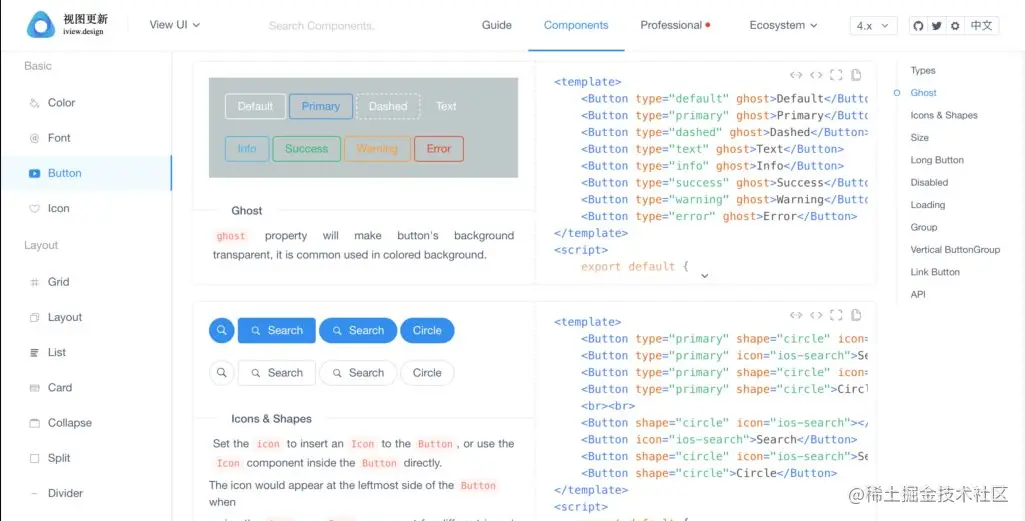Jump to Icons & Shapes anchor link
This screenshot has height=521, width=1025.
point(944,115)
